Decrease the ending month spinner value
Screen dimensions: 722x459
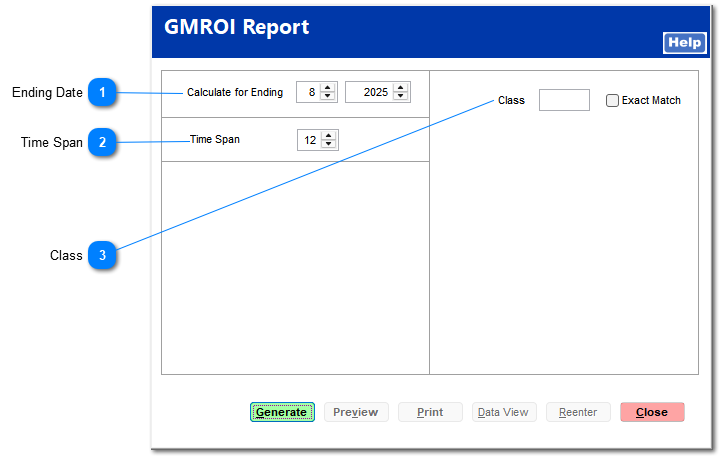(x=327, y=96)
